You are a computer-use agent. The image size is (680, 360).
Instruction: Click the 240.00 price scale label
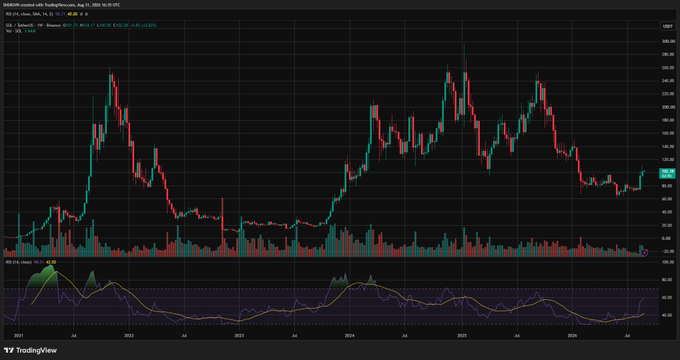(667, 81)
